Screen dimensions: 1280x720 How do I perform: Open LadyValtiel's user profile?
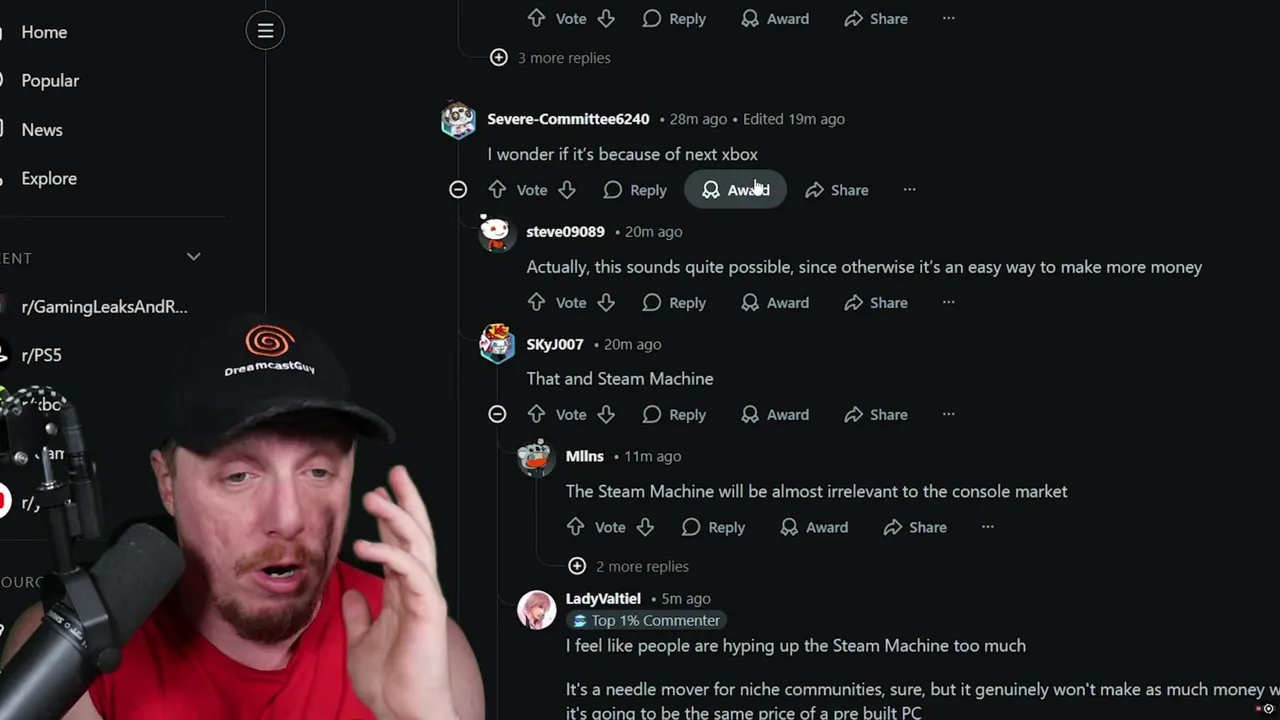(x=603, y=598)
